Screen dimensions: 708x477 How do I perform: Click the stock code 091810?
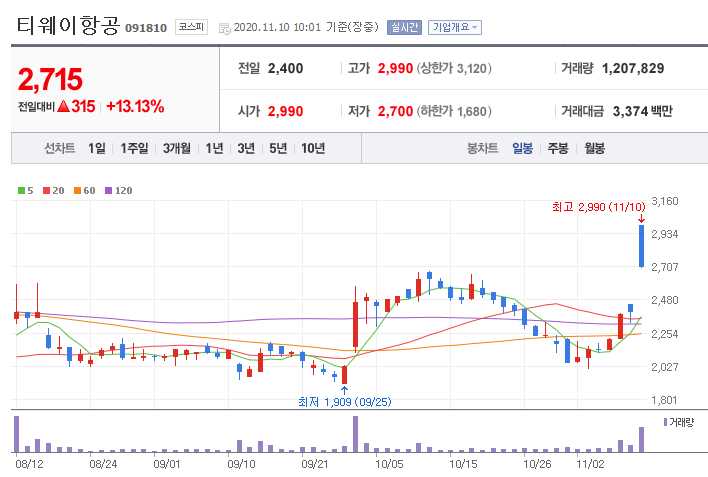click(146, 28)
